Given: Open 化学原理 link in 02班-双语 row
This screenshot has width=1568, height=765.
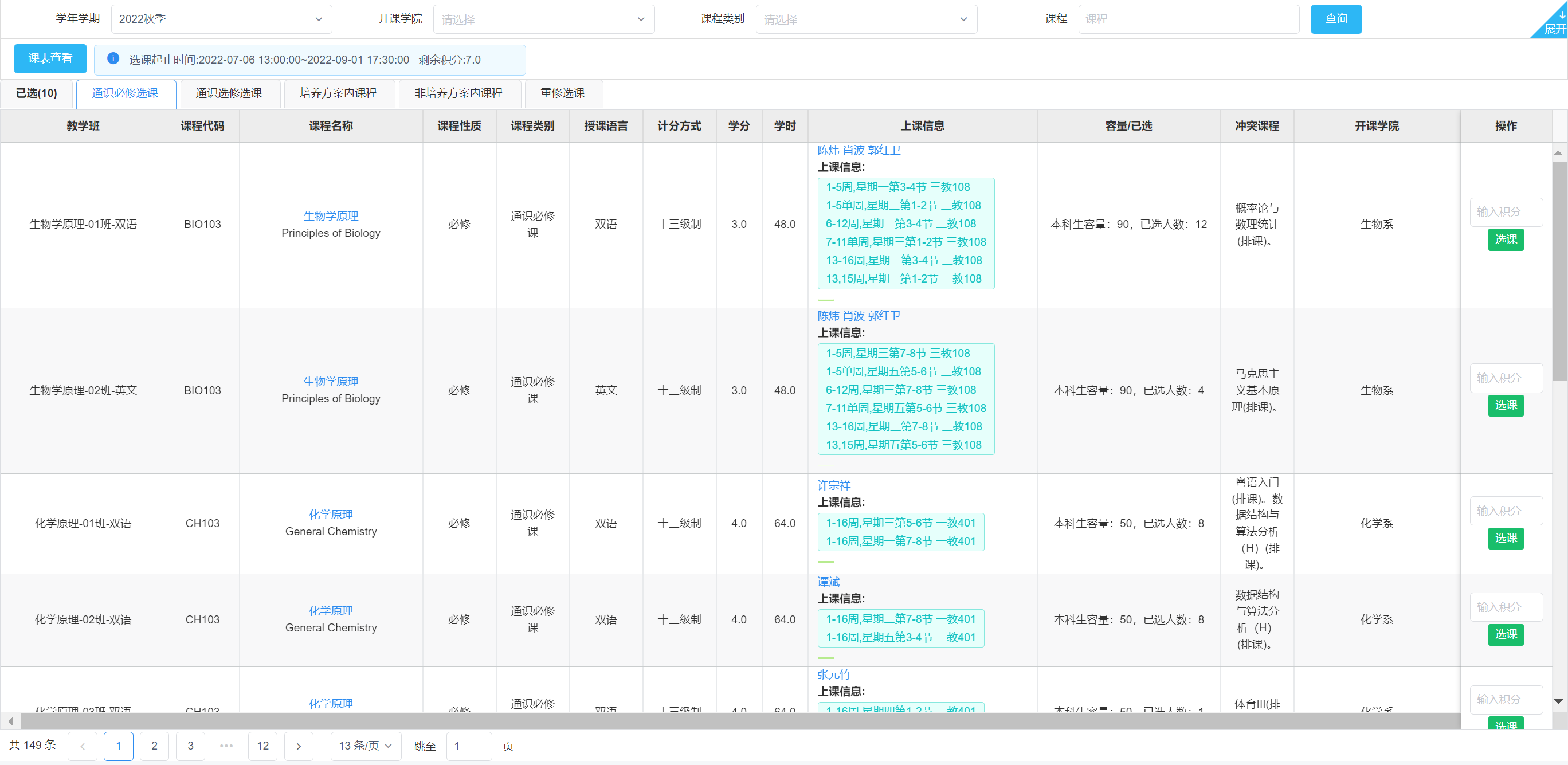Looking at the screenshot, I should pos(331,611).
